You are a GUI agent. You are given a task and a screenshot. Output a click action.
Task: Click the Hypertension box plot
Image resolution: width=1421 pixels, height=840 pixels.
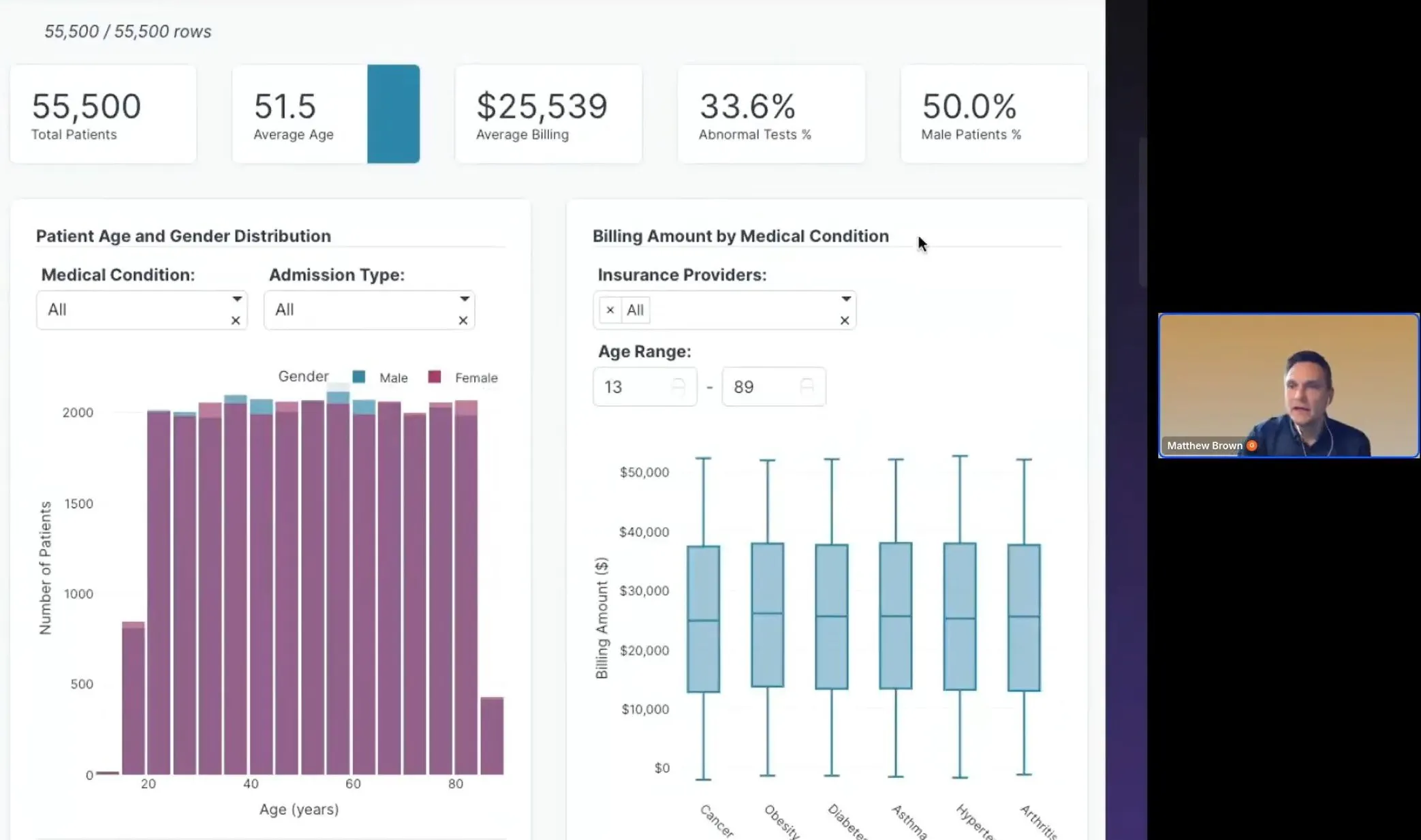point(960,617)
